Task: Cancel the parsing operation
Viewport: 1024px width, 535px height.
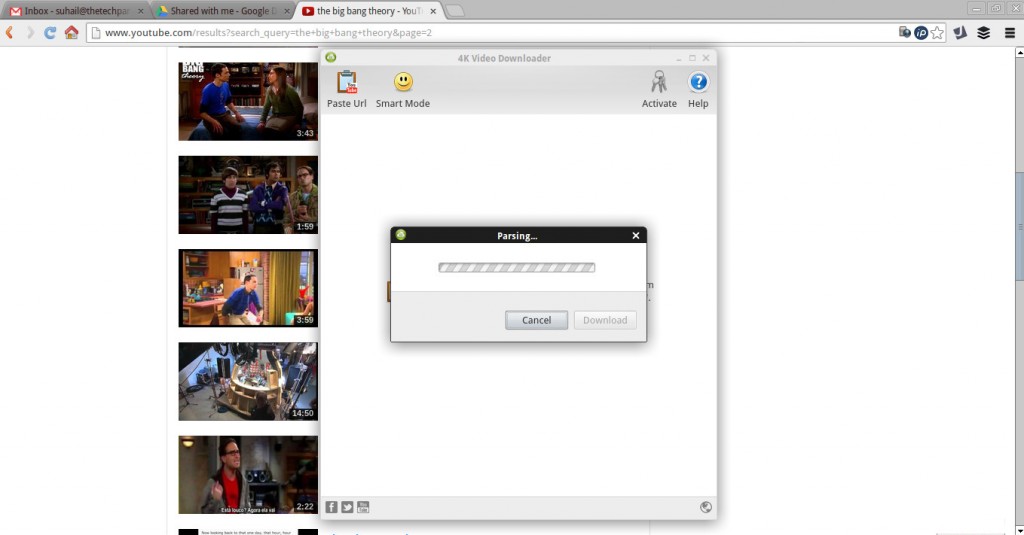Action: (536, 320)
